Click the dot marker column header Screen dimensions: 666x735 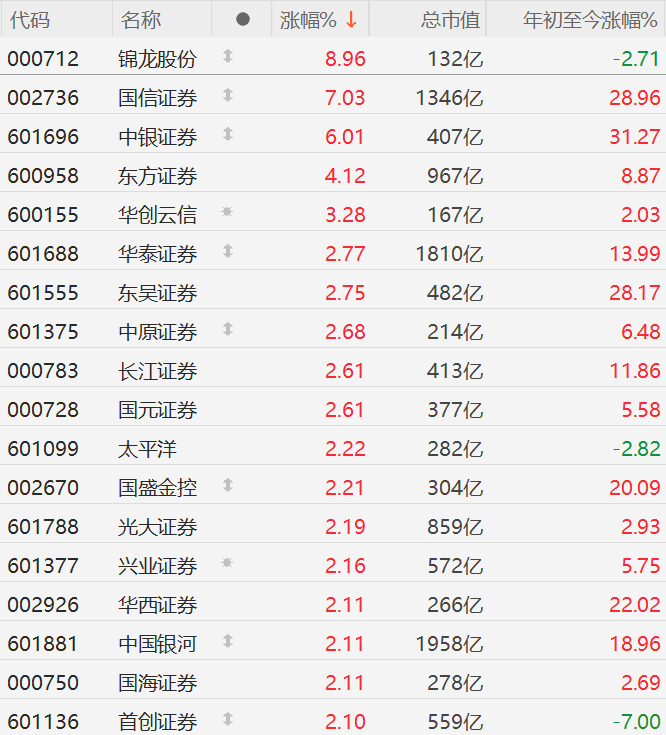click(243, 19)
